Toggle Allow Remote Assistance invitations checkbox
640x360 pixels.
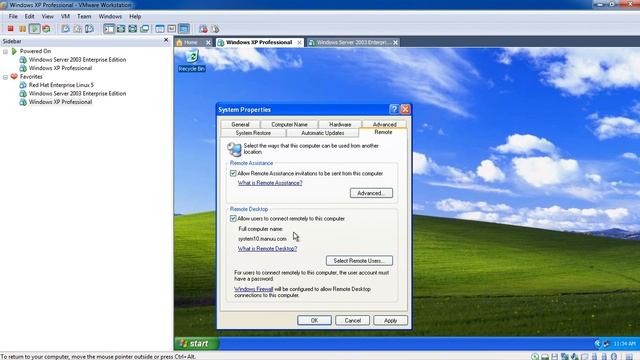(x=233, y=173)
